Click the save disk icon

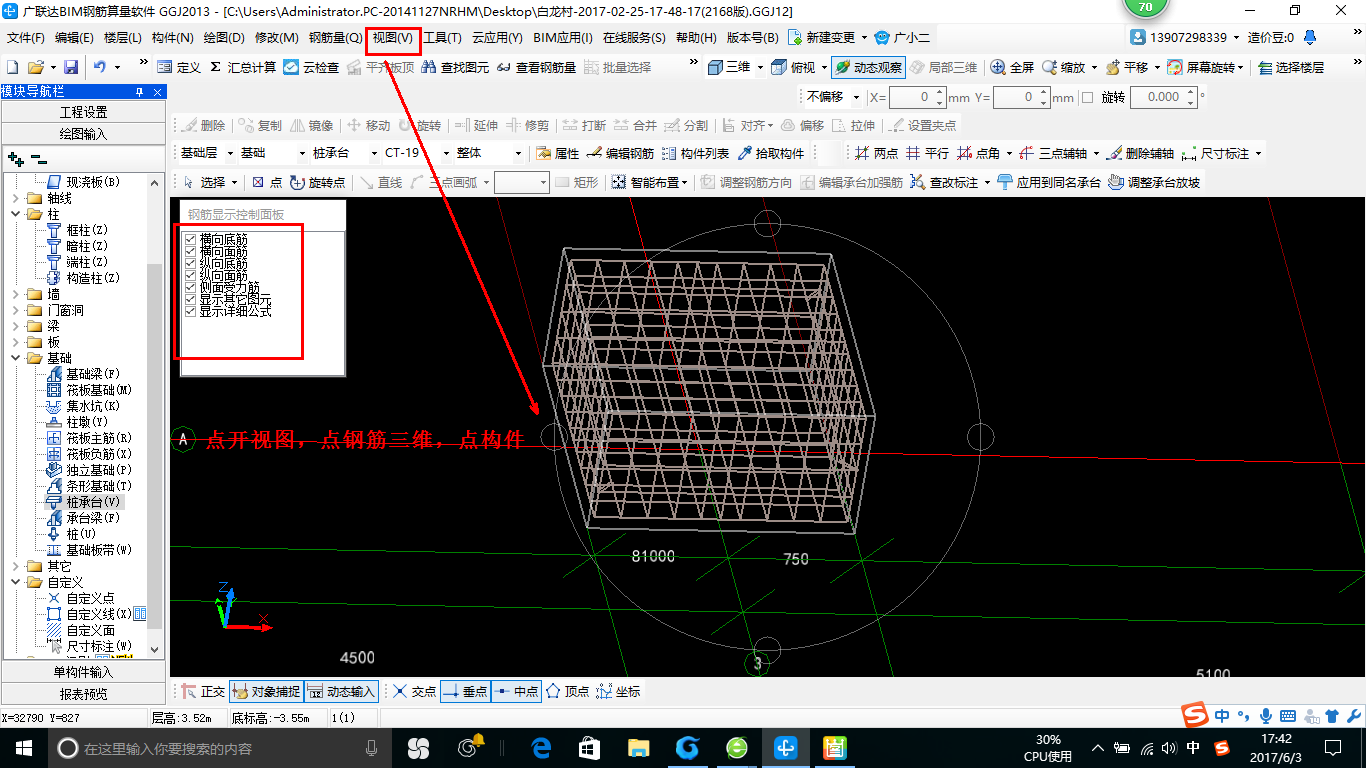click(x=71, y=67)
